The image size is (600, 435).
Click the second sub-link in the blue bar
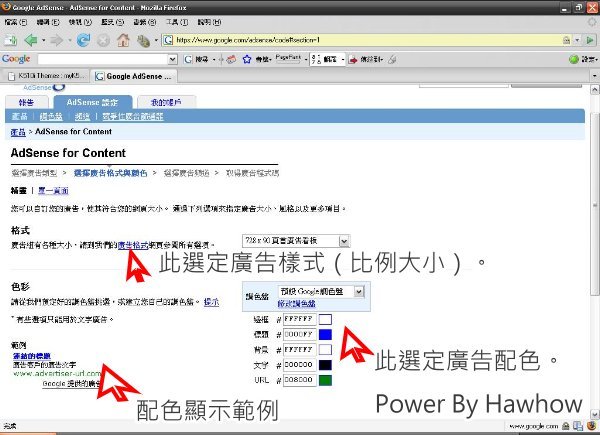(51, 116)
